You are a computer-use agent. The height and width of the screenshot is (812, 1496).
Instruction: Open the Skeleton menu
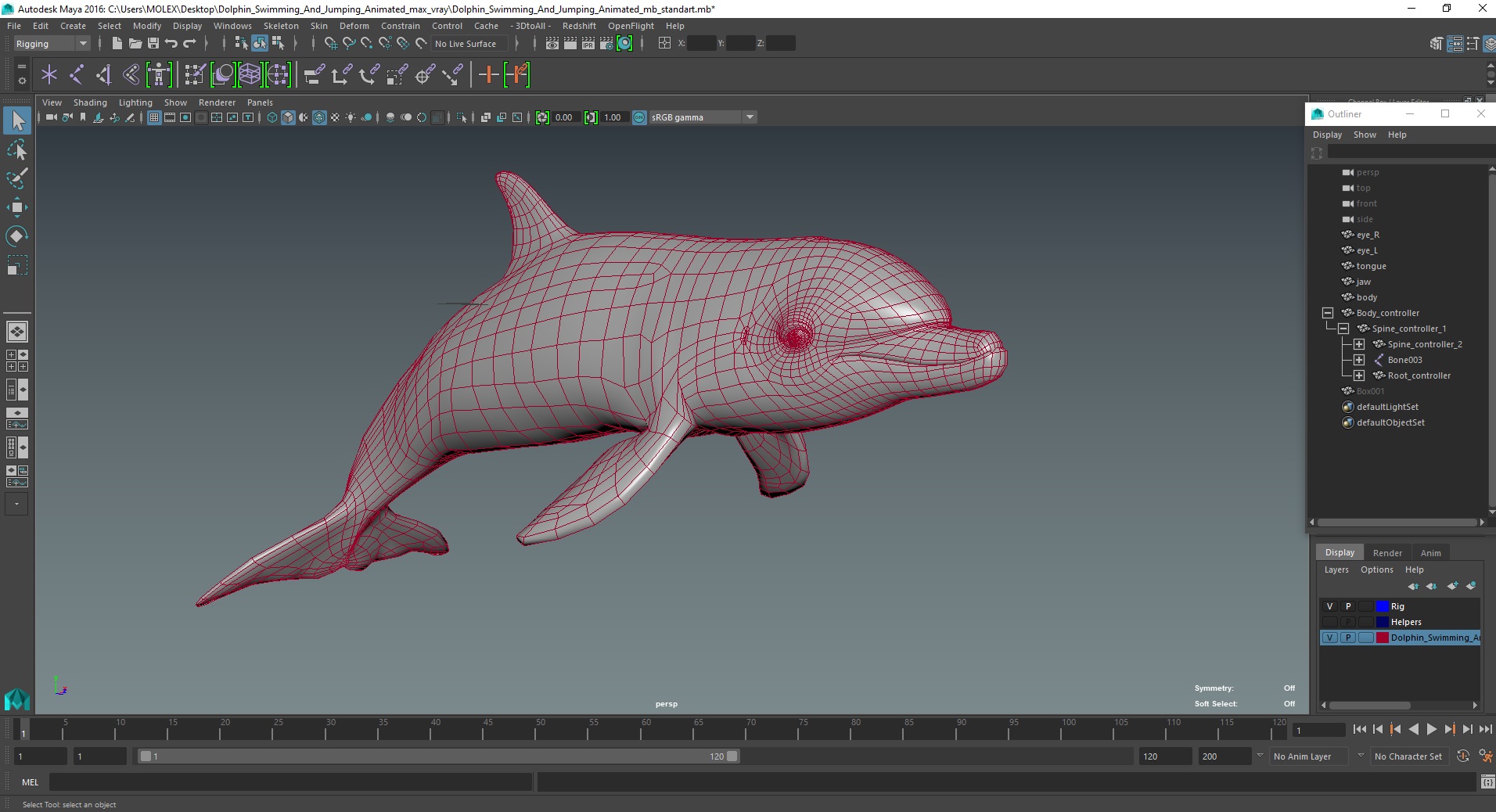coord(280,26)
